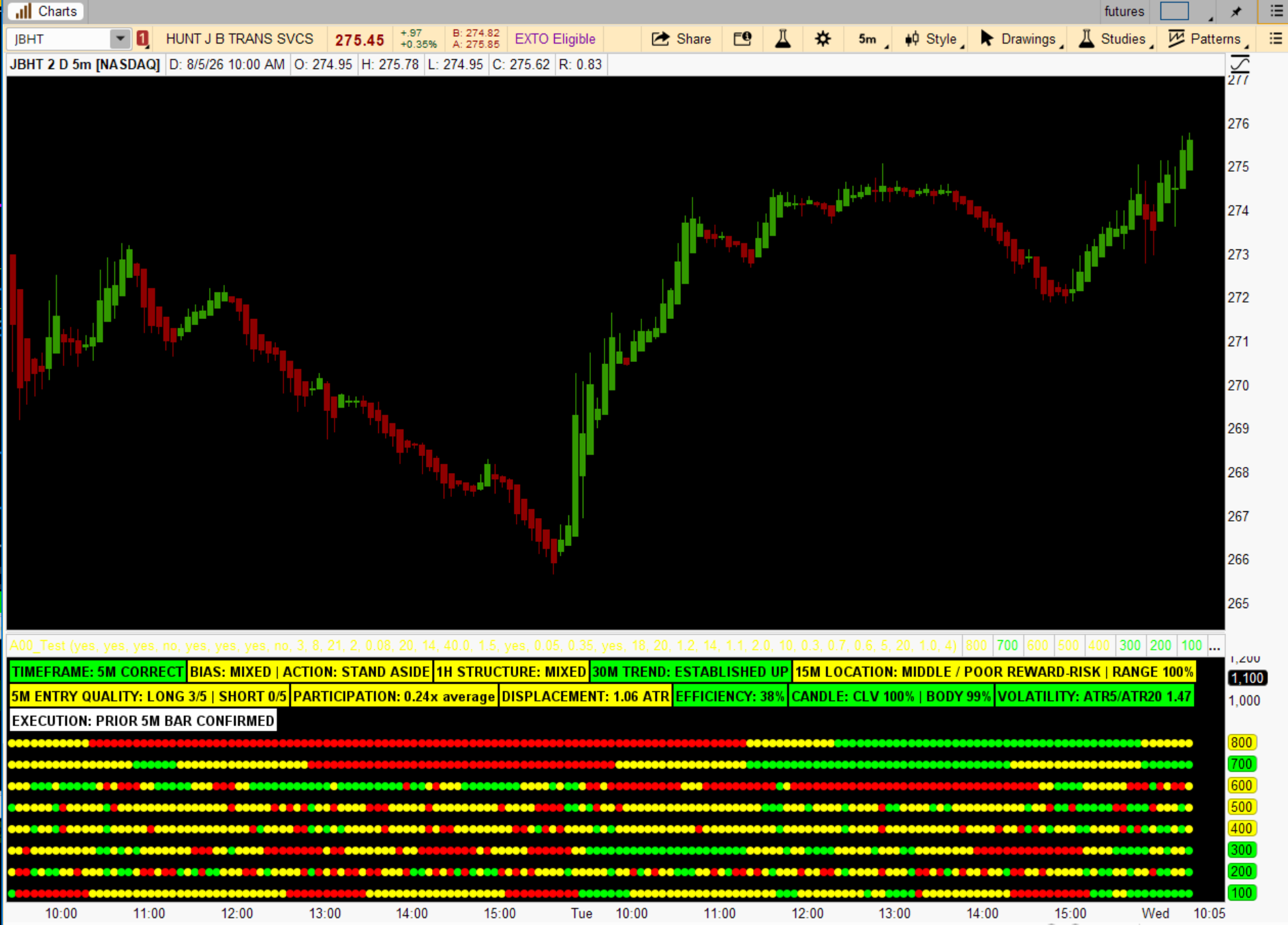
Task: Click the R: 0.83 range value
Action: pyautogui.click(x=580, y=65)
